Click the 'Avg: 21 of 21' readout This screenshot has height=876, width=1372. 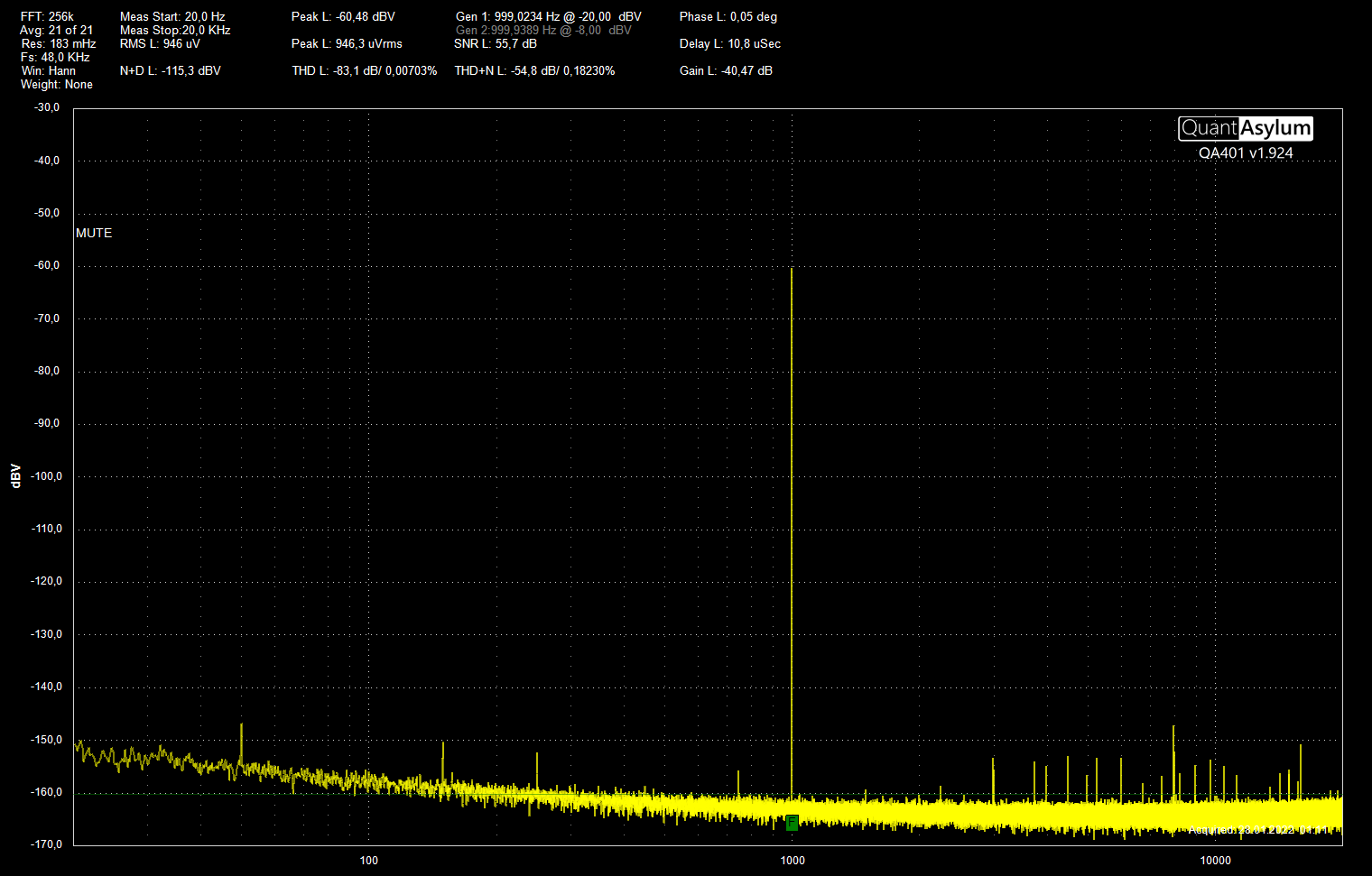[56, 30]
